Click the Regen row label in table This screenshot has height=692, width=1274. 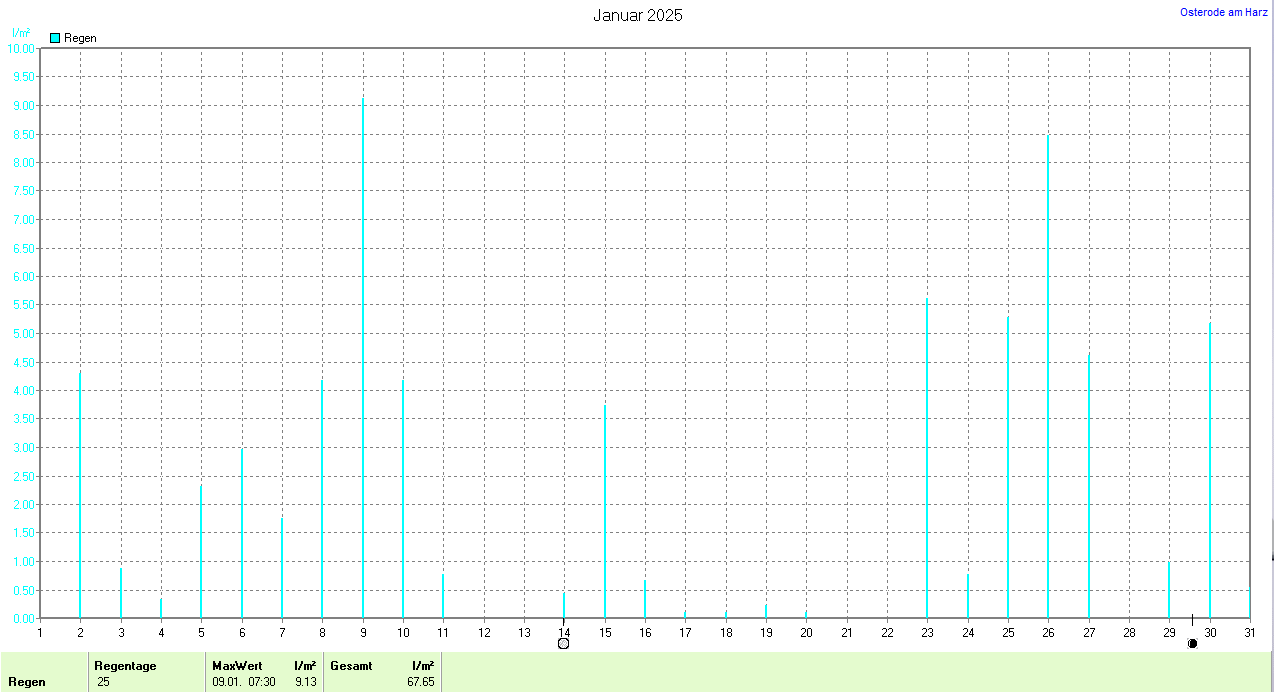pos(27,682)
